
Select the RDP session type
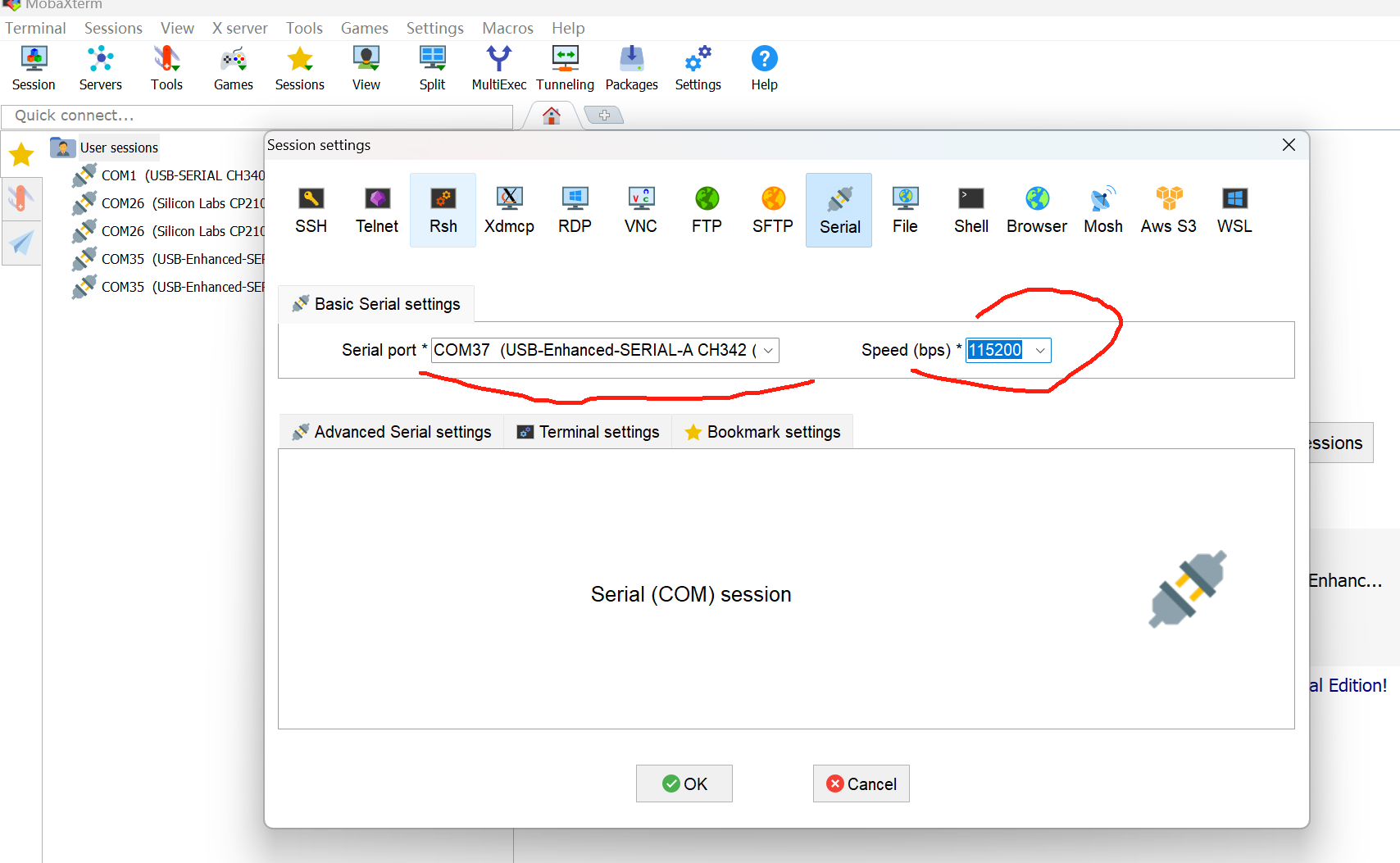click(x=575, y=210)
